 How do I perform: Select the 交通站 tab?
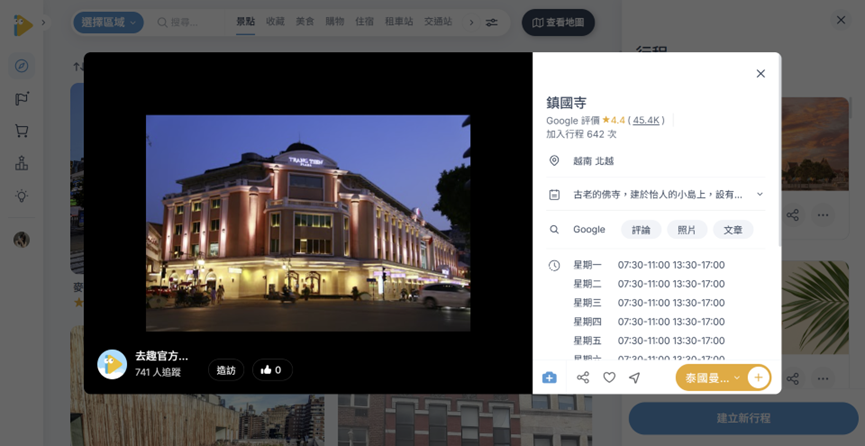click(438, 22)
